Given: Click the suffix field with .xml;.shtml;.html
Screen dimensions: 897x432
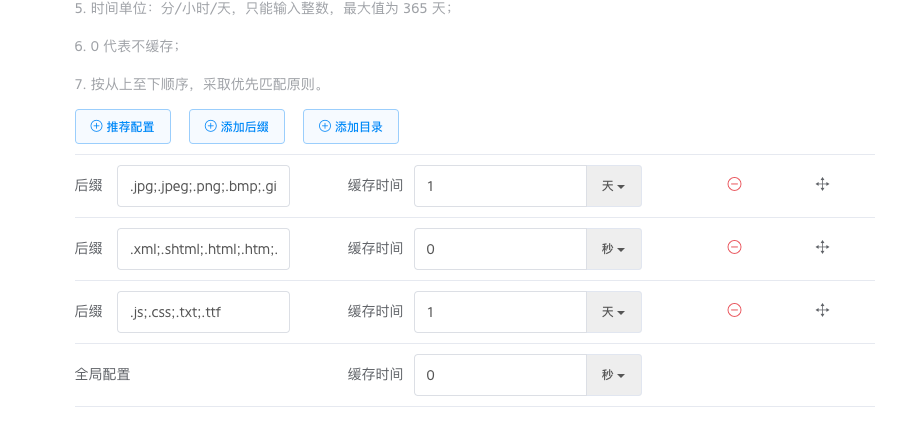Looking at the screenshot, I should pos(203,249).
